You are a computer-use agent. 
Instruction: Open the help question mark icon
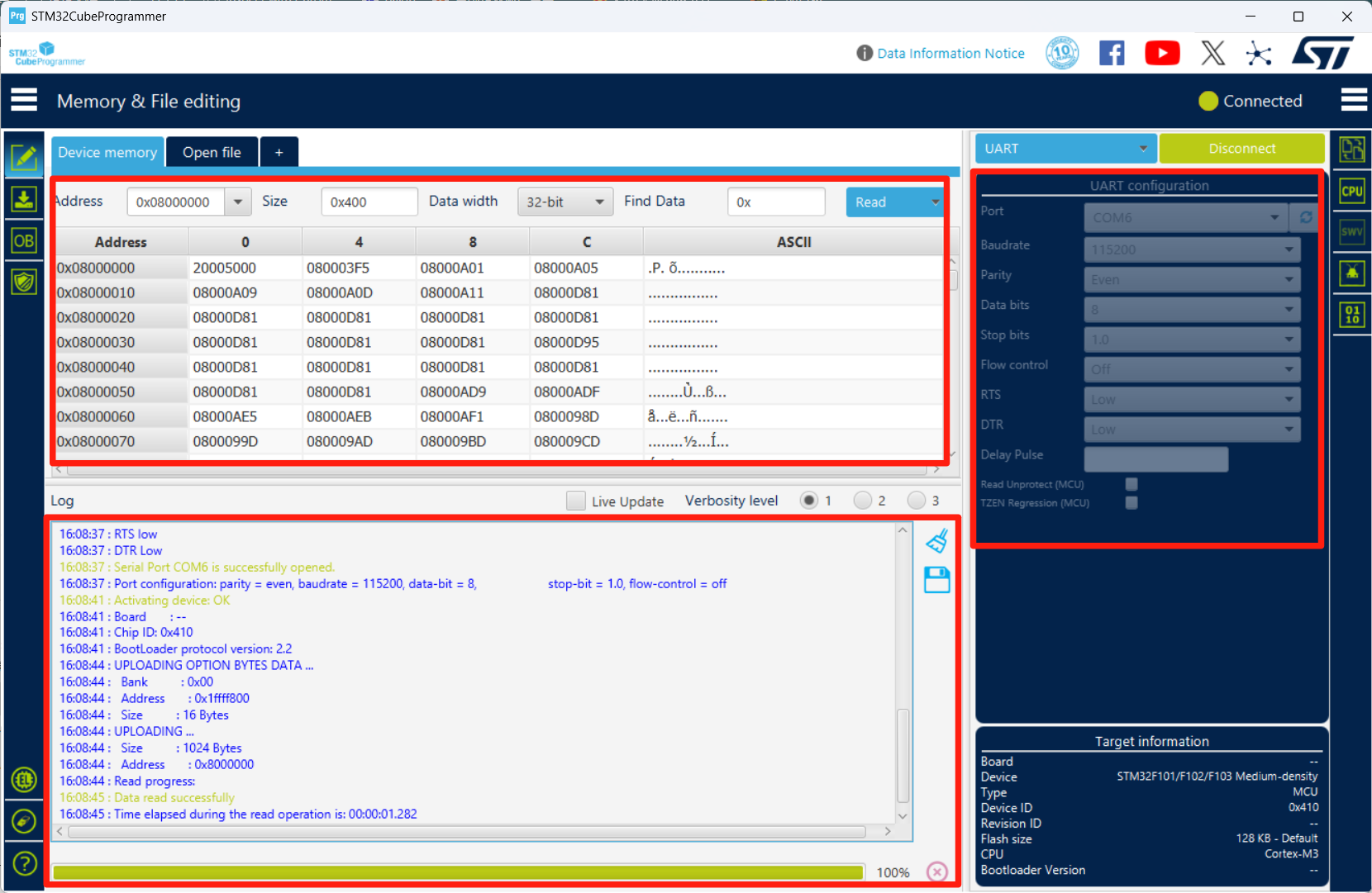25,863
